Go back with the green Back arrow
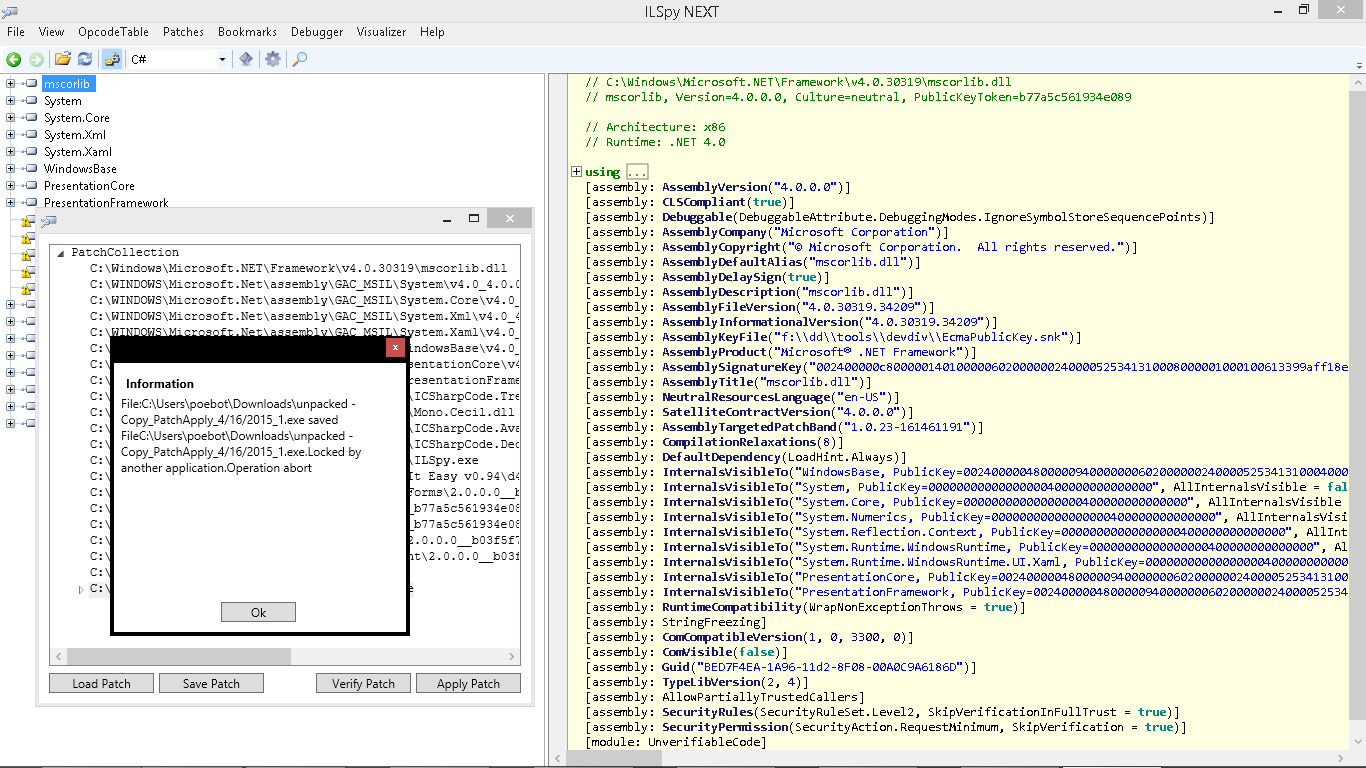This screenshot has width=1366, height=768. click(x=14, y=60)
